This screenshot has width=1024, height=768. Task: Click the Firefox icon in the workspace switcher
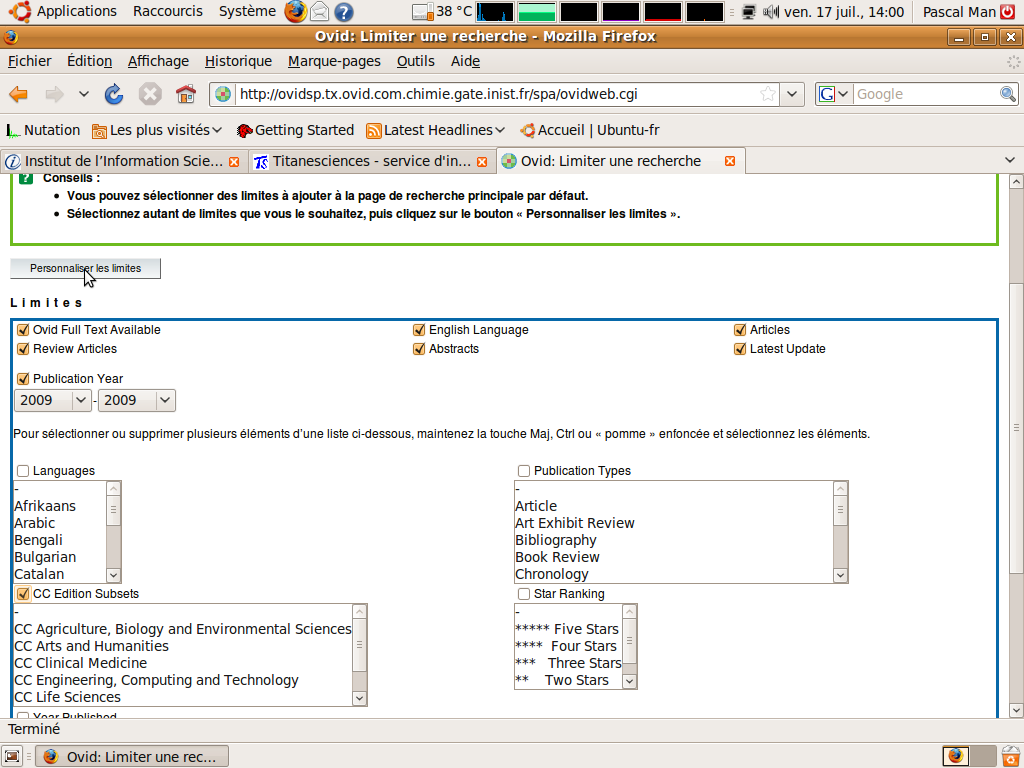(x=956, y=756)
